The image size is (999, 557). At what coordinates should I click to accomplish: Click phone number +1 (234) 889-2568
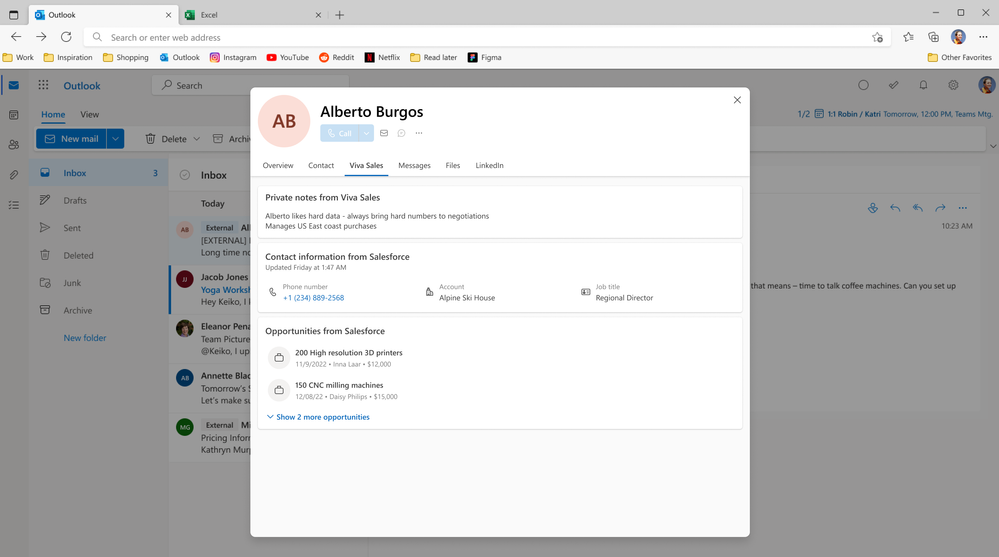(313, 298)
